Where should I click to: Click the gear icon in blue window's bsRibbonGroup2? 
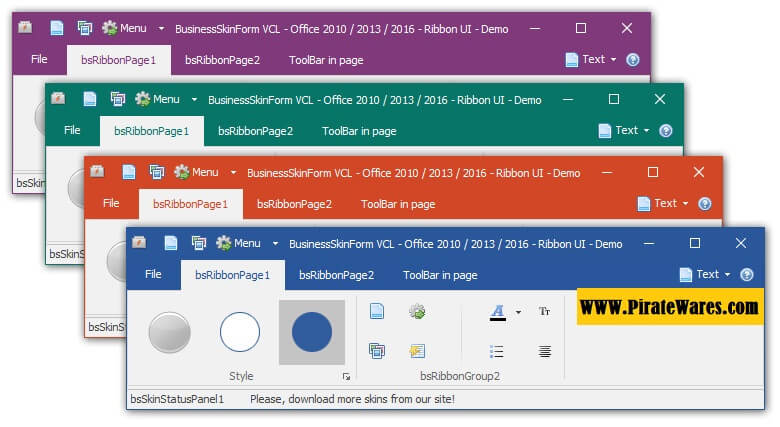[x=417, y=311]
